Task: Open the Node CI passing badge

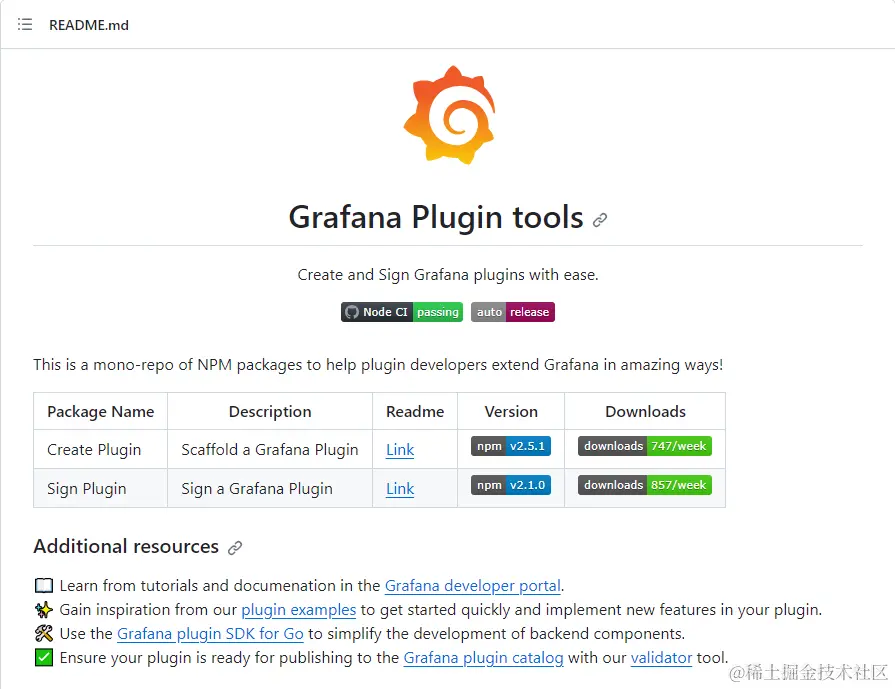Action: coord(402,312)
